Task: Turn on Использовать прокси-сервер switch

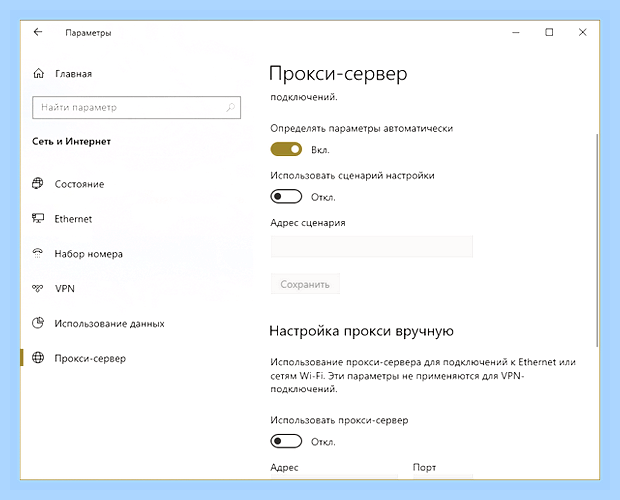Action: [x=286, y=441]
